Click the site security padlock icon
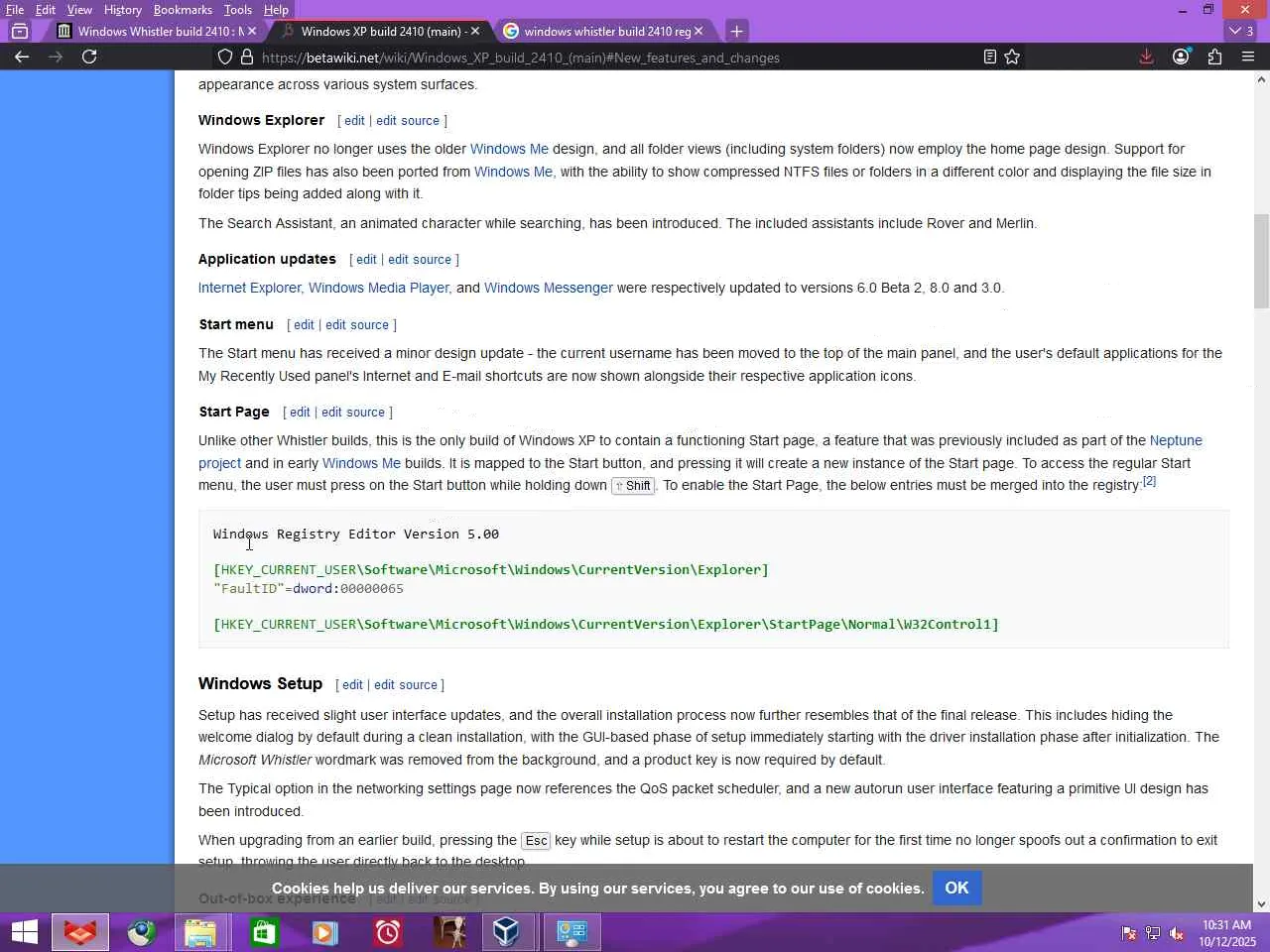 click(247, 57)
